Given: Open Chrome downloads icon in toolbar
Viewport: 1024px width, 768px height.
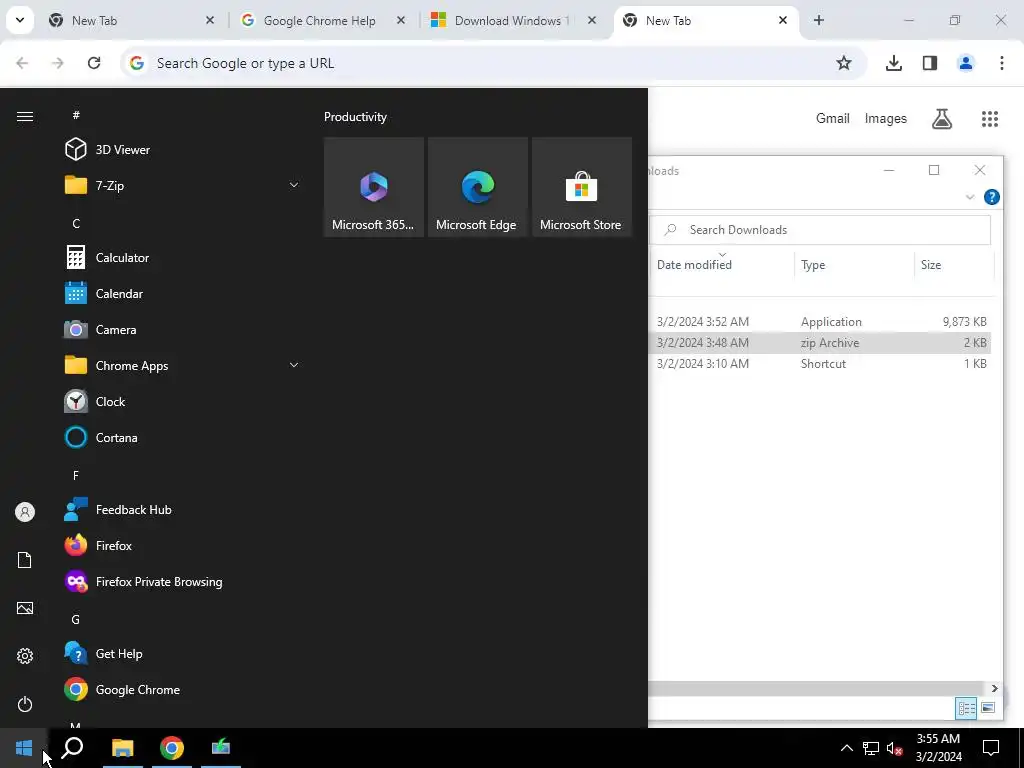Looking at the screenshot, I should (893, 63).
